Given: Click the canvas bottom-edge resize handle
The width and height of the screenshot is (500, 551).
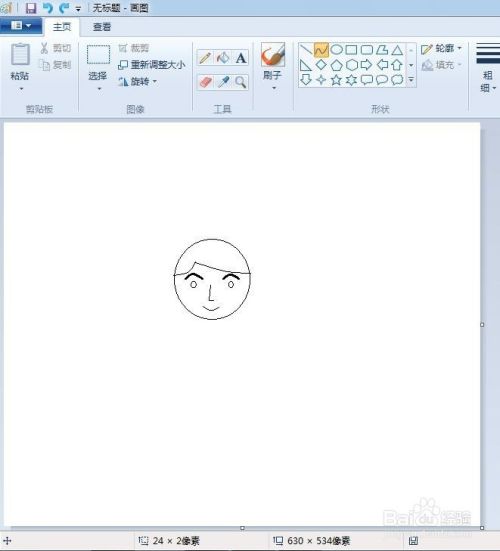Looking at the screenshot, I should click(x=242, y=528).
